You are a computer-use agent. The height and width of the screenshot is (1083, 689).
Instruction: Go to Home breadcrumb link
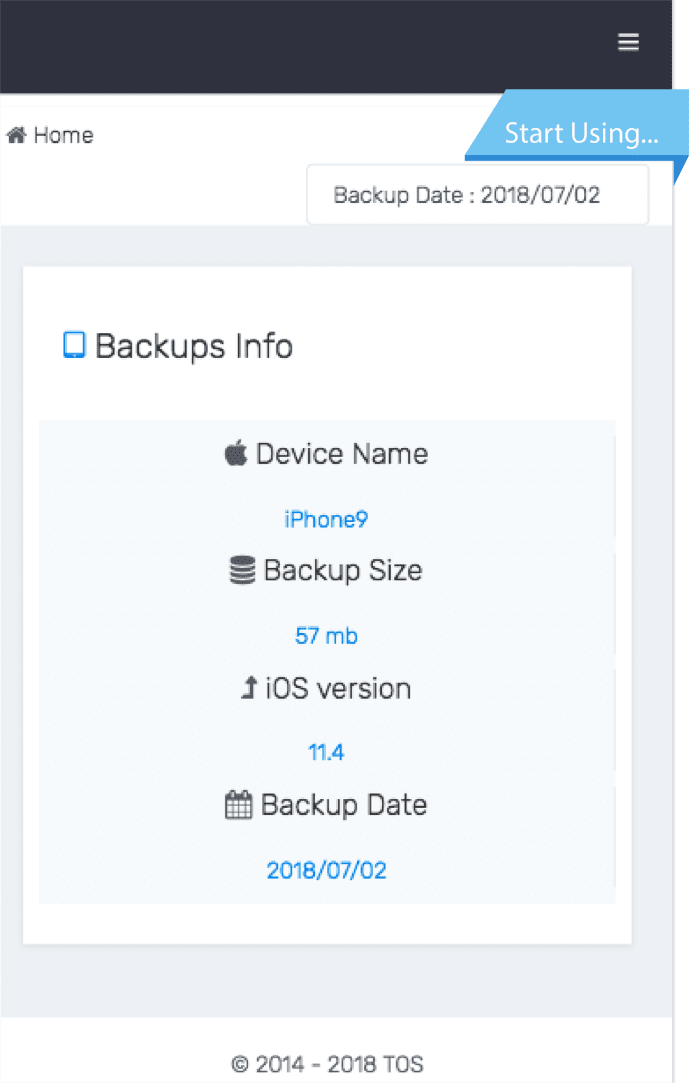pyautogui.click(x=63, y=135)
